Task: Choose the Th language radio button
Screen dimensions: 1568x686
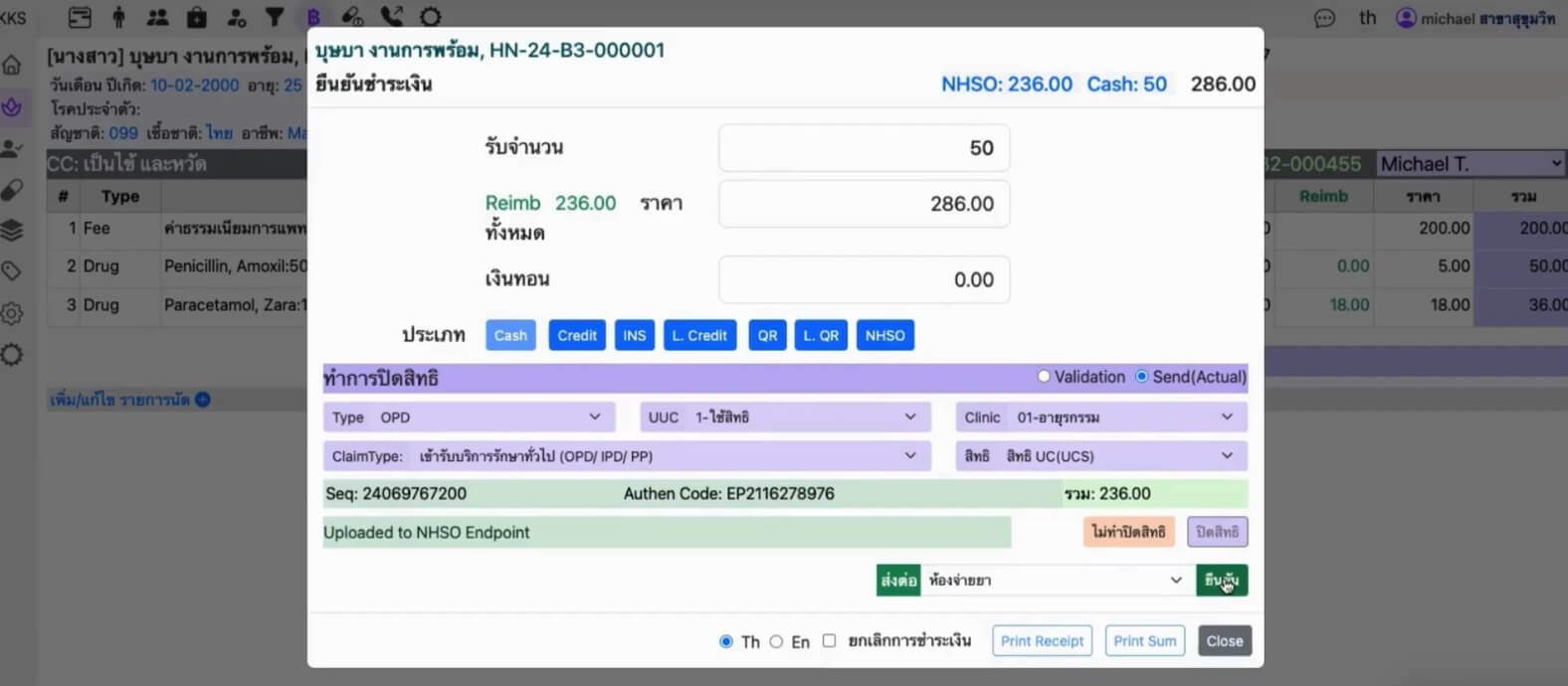Action: click(725, 641)
